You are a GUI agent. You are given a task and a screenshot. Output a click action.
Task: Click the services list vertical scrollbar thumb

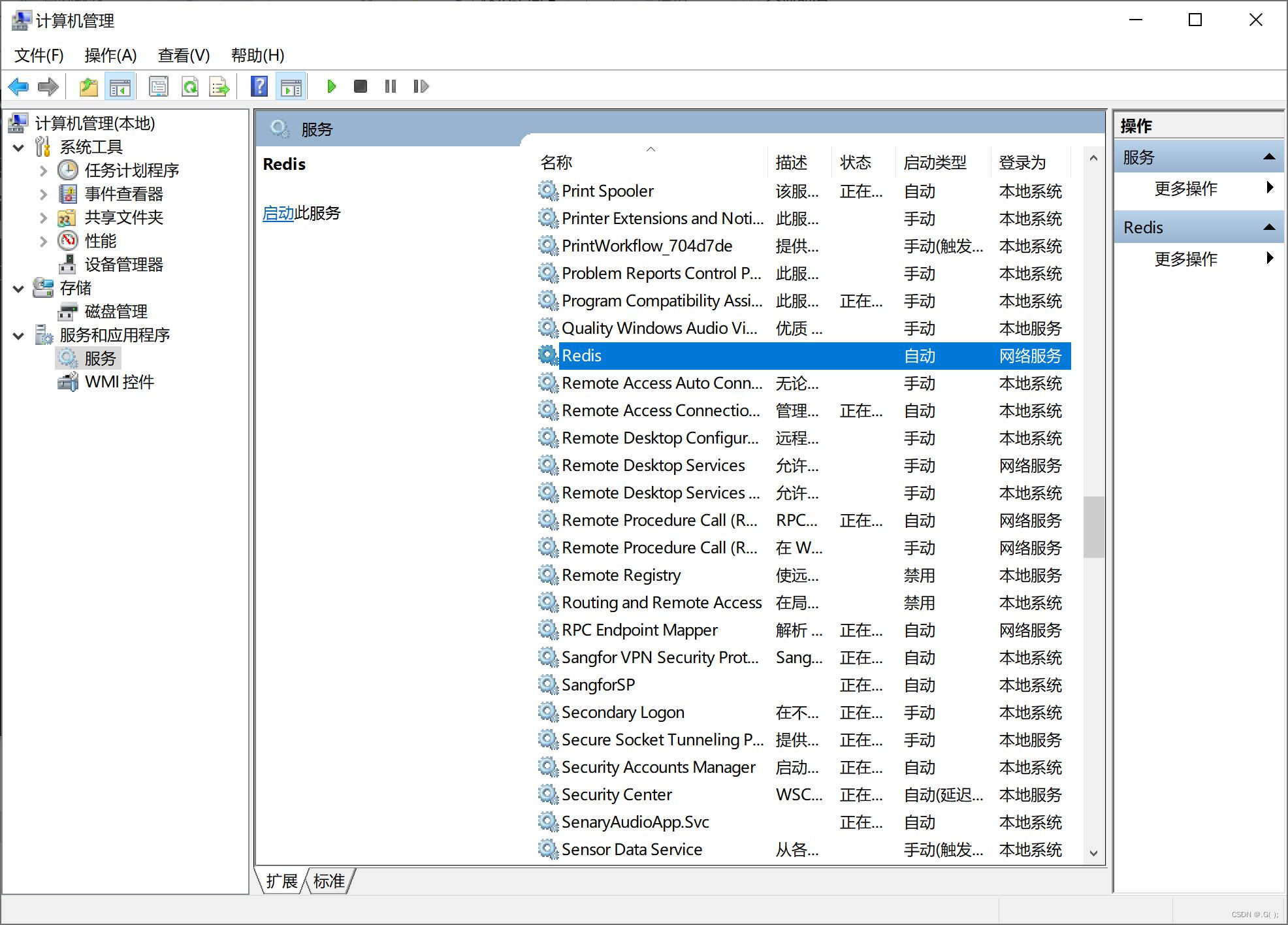tap(1093, 527)
